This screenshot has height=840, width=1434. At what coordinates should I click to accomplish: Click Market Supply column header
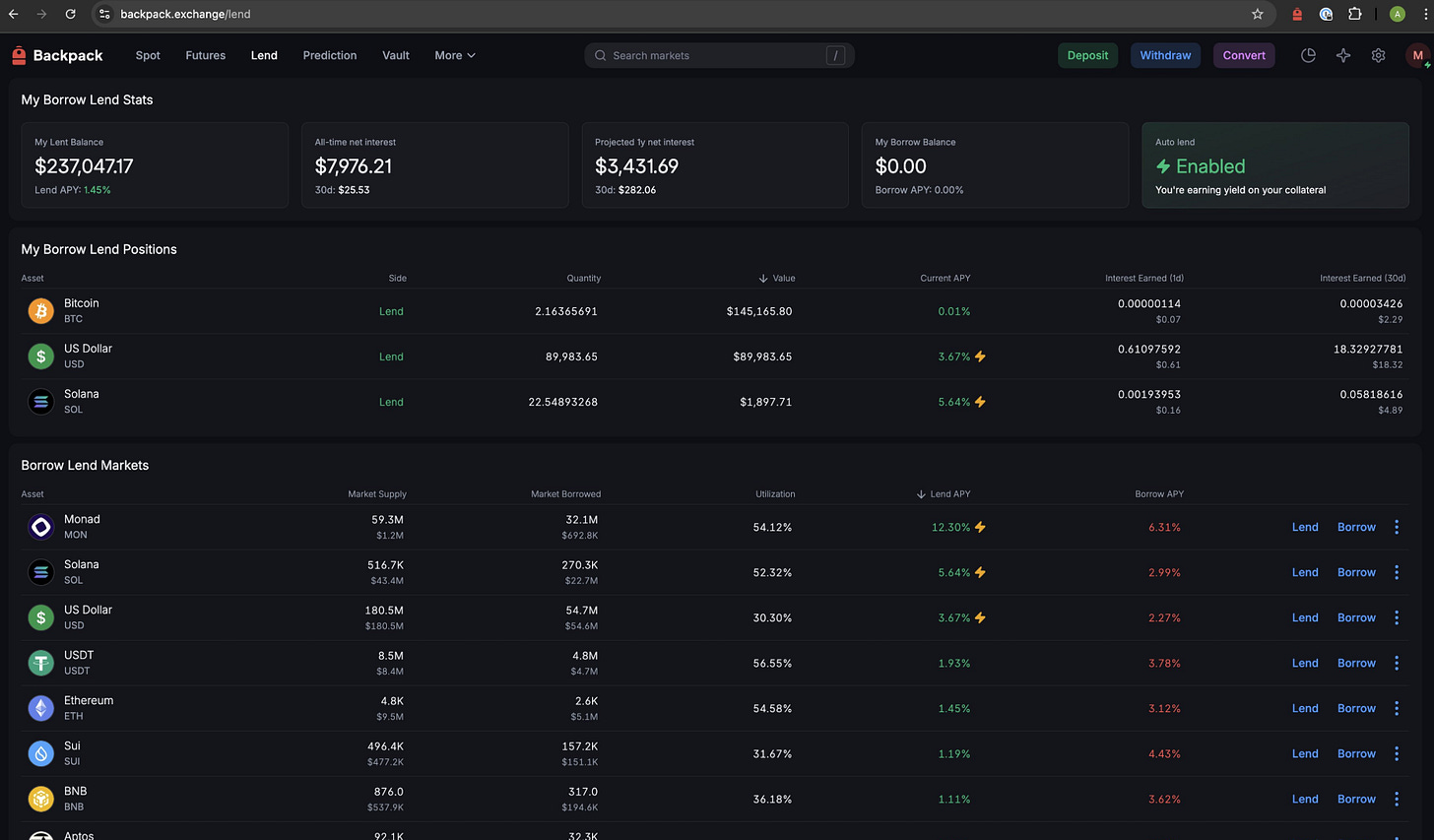click(377, 493)
